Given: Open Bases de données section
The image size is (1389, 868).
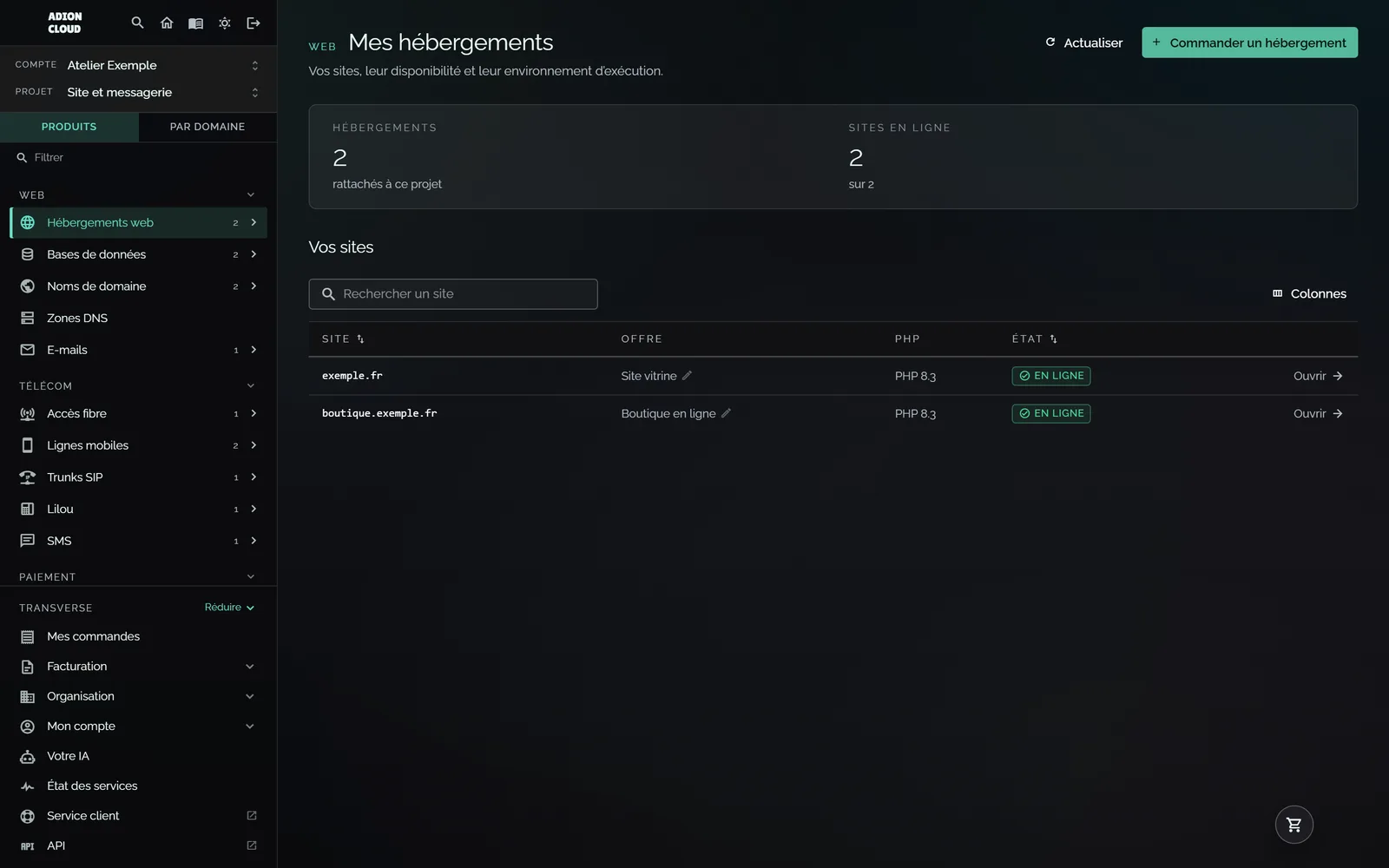Looking at the screenshot, I should pos(139,254).
